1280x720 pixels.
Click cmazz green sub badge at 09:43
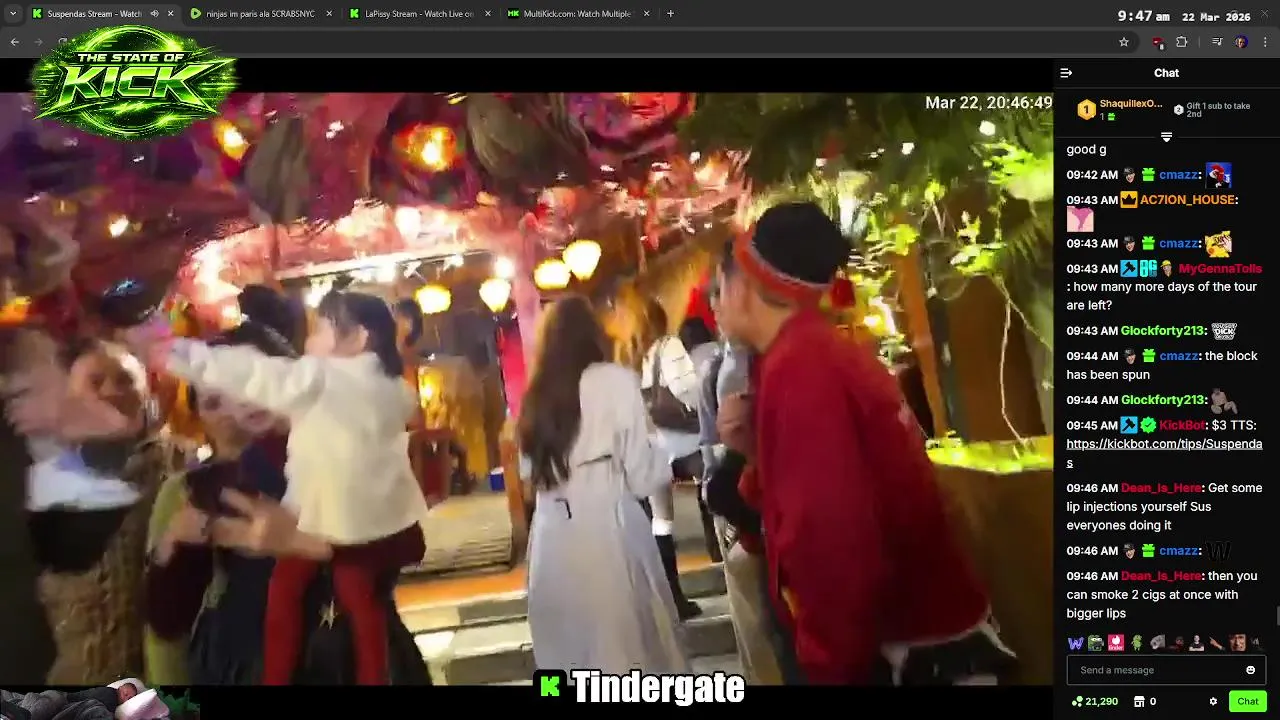(1149, 244)
